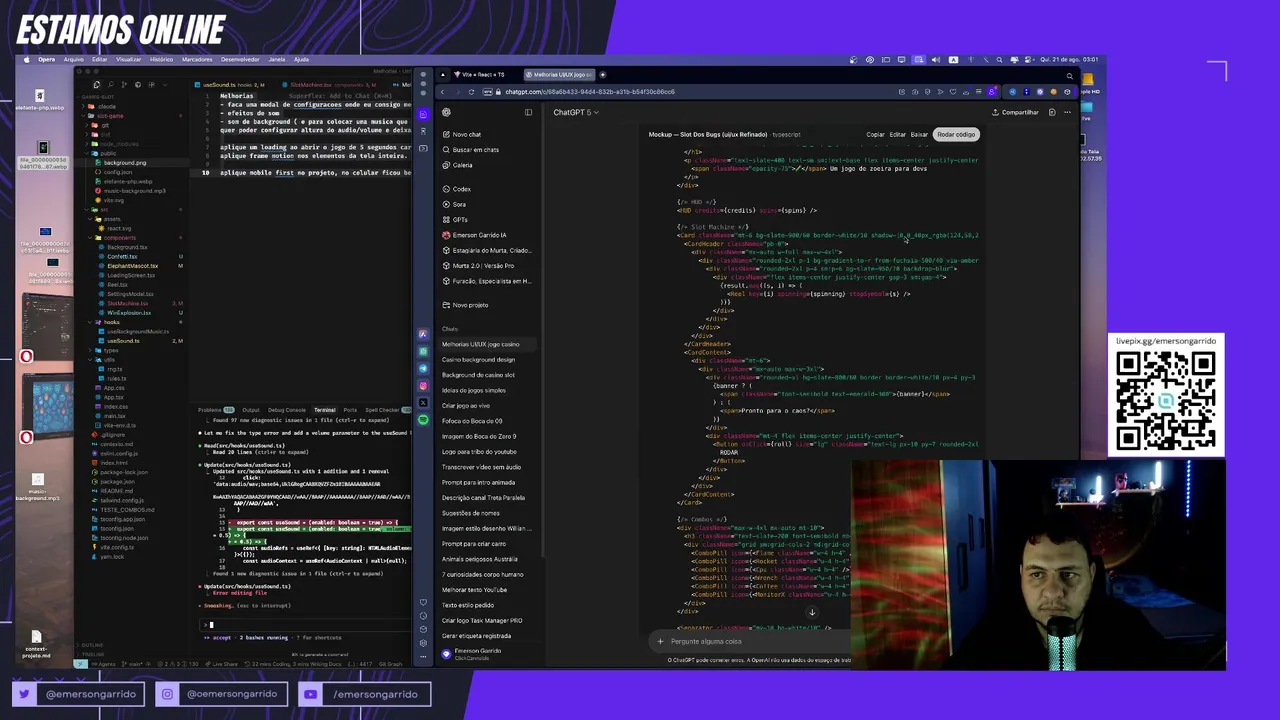Open the Arquivo menu
The image size is (1280, 720).
point(74,60)
